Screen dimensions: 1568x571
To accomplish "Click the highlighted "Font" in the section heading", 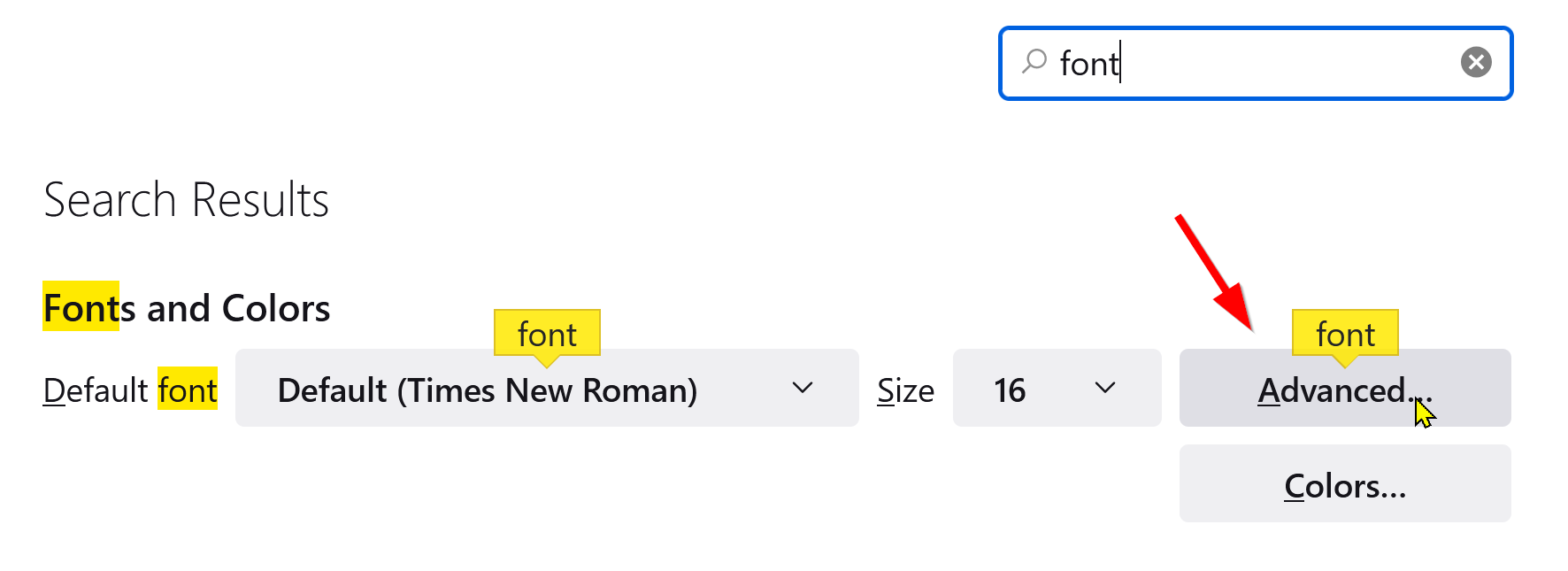I will pyautogui.click(x=81, y=308).
